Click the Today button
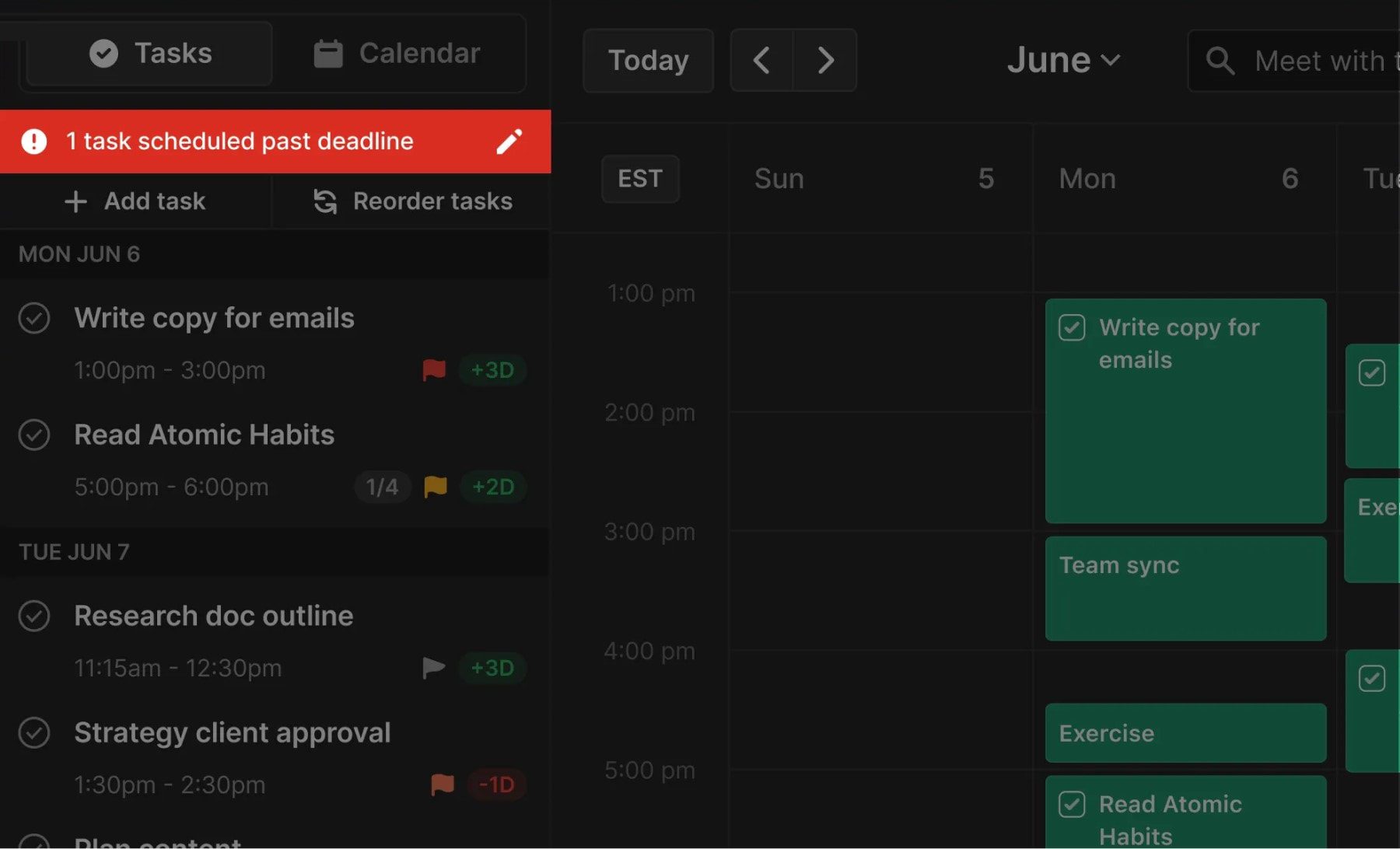This screenshot has height=849, width=1400. [x=648, y=60]
